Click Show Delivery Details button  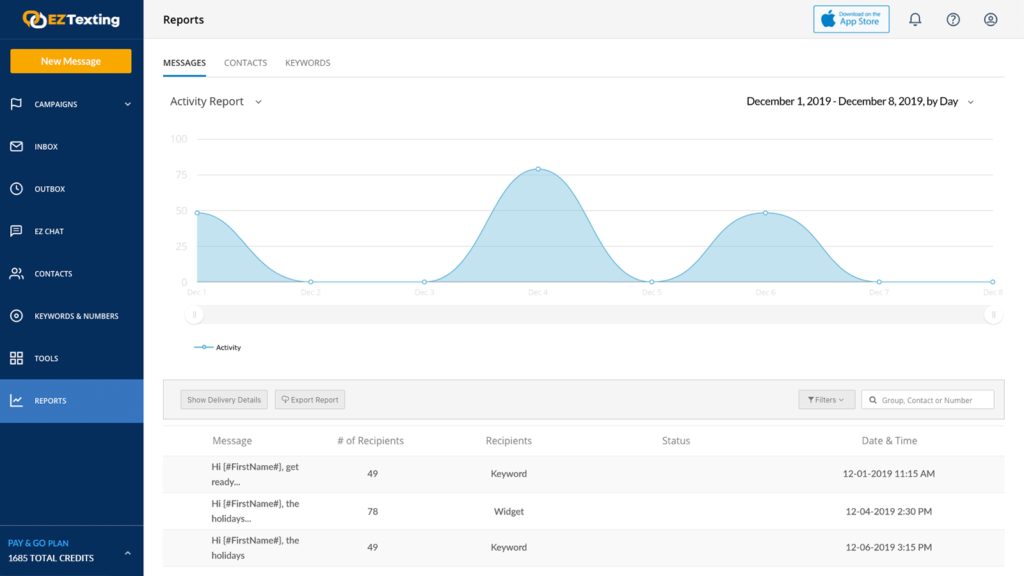pos(224,400)
